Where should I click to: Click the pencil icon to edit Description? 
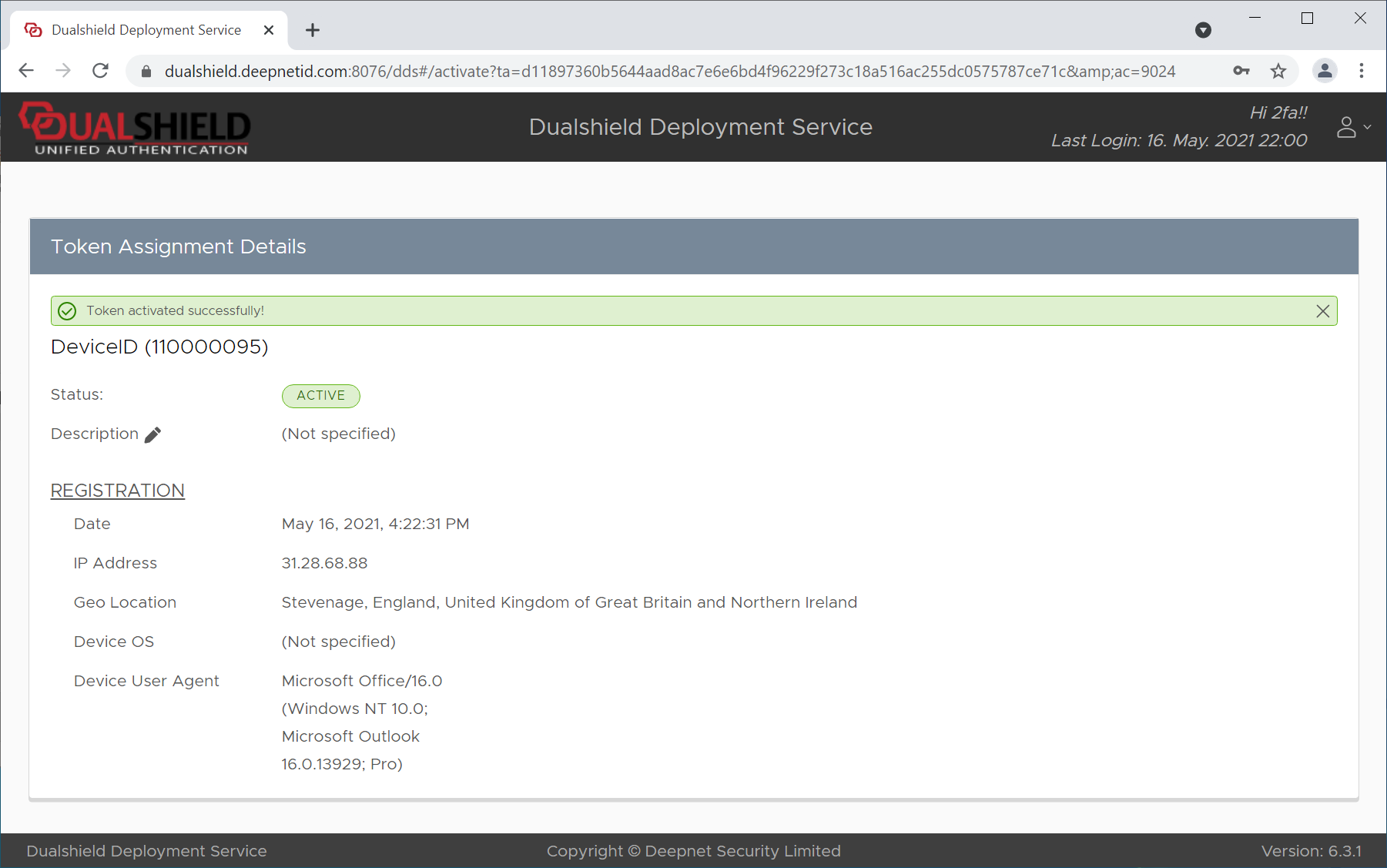152,435
